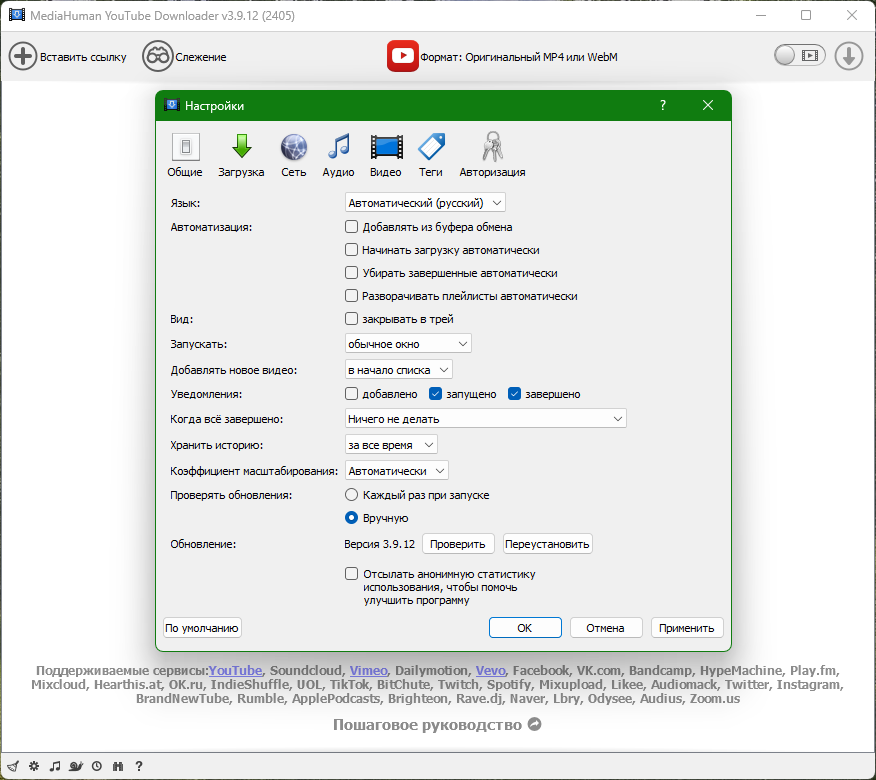Viewport: 876px width, 780px height.
Task: Open the help question mark at bottom
Action: [138, 765]
